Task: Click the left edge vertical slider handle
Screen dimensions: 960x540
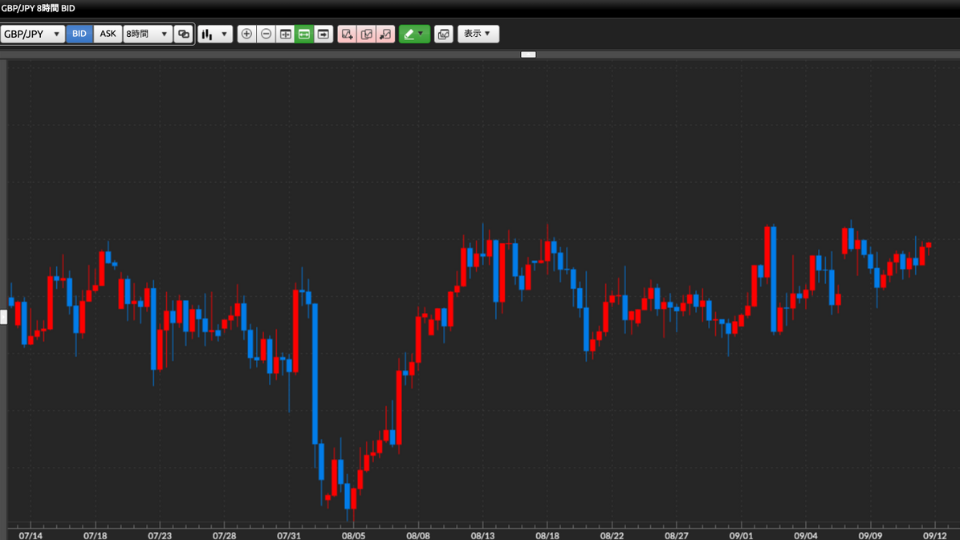Action: tap(3, 317)
